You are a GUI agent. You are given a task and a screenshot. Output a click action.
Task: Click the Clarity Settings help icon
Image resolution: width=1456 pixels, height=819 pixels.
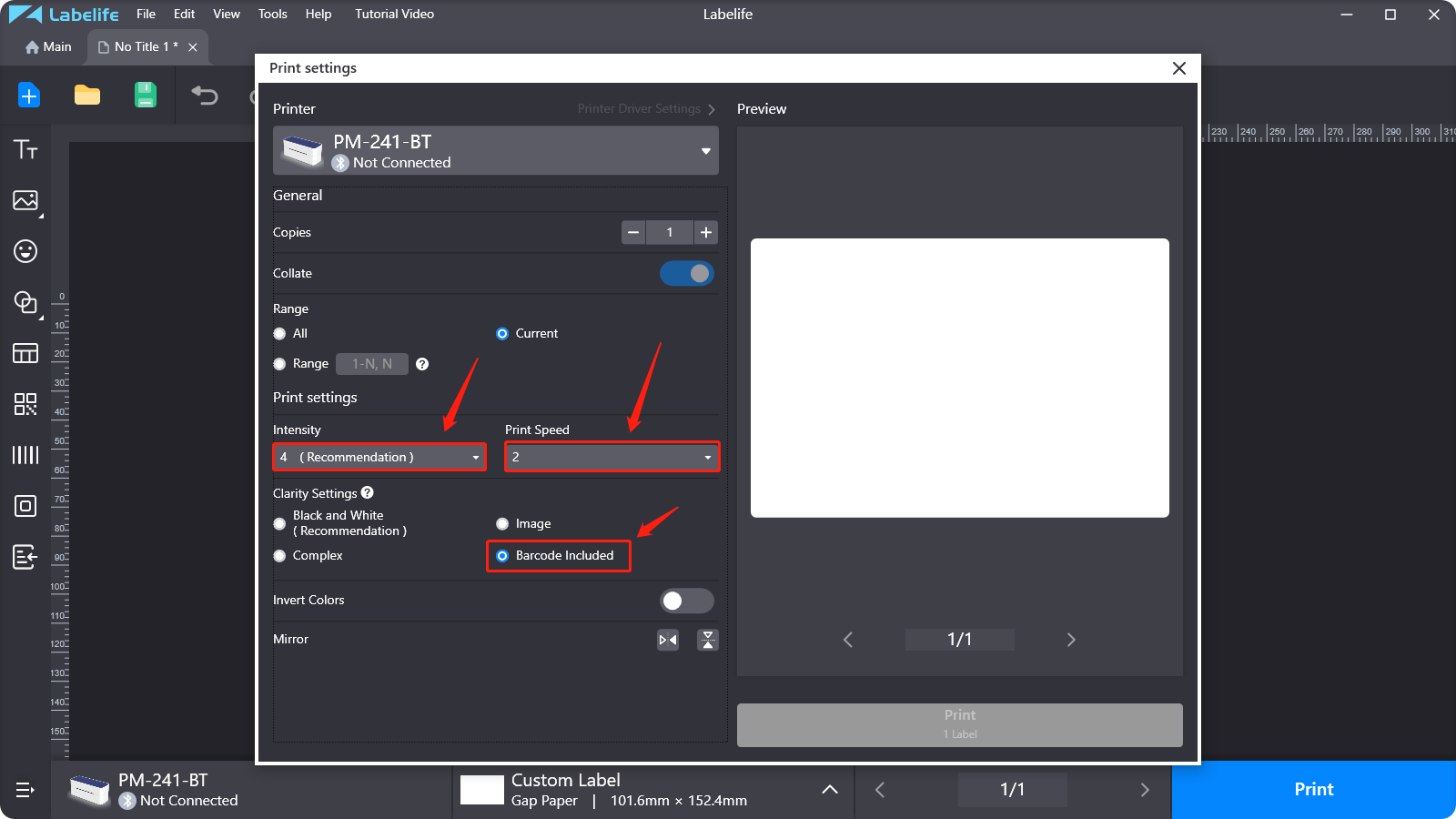coord(368,492)
